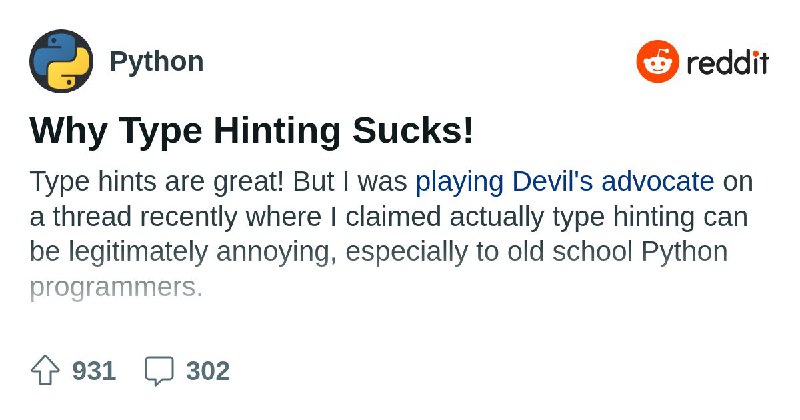Click the word Why in the headline
Viewport: 800px width, 420px height.
68,131
